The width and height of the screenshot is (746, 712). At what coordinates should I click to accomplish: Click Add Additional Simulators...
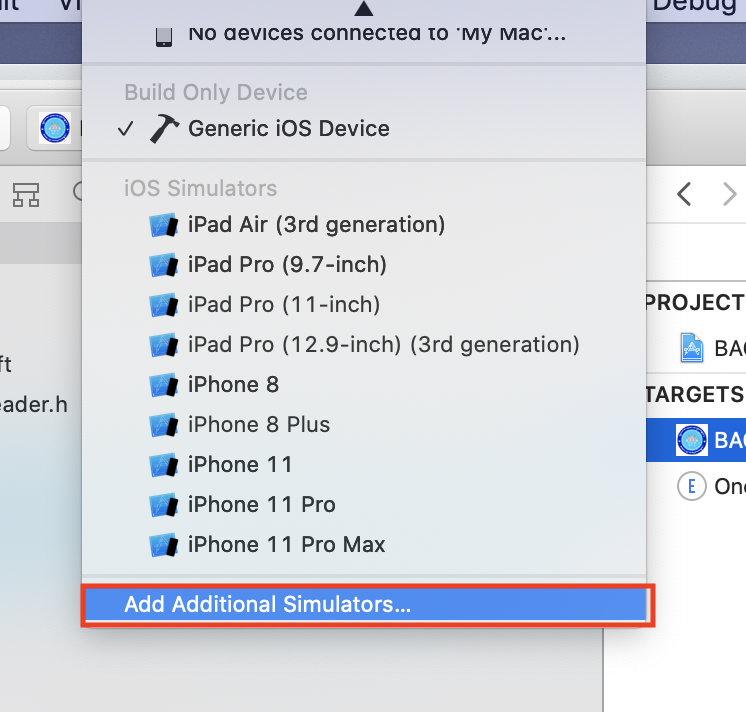(x=267, y=605)
